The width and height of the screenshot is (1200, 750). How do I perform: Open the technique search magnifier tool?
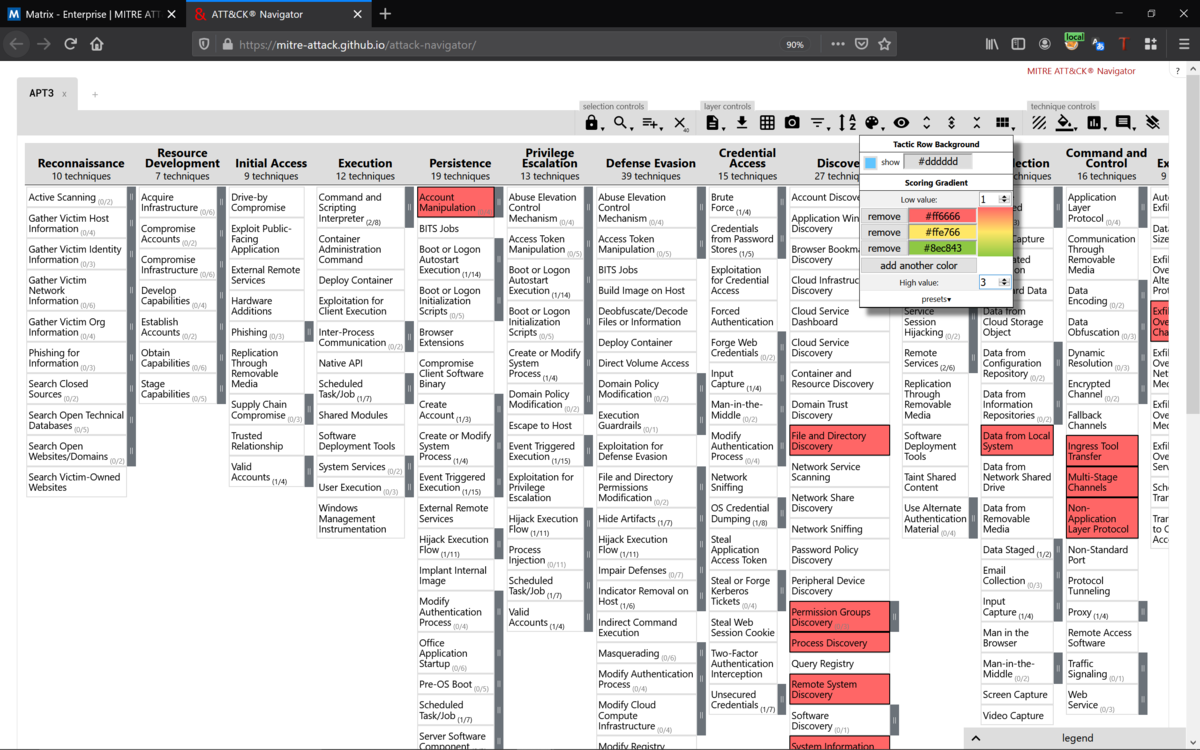(623, 123)
